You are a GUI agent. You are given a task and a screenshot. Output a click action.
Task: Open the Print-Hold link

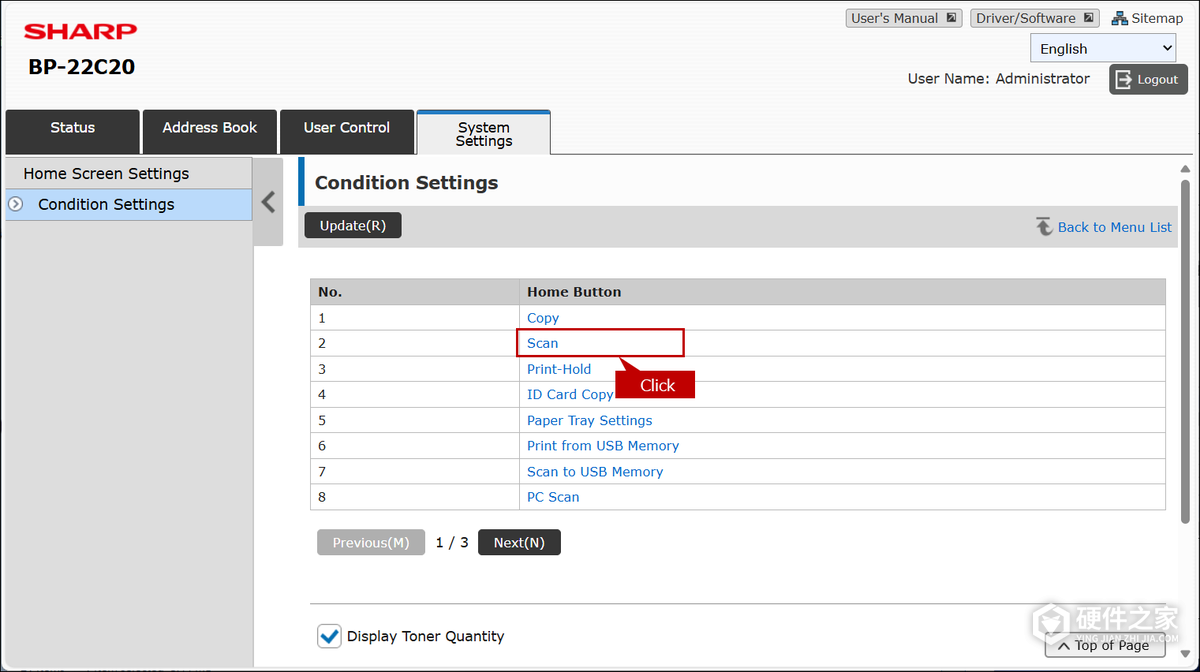(x=559, y=369)
